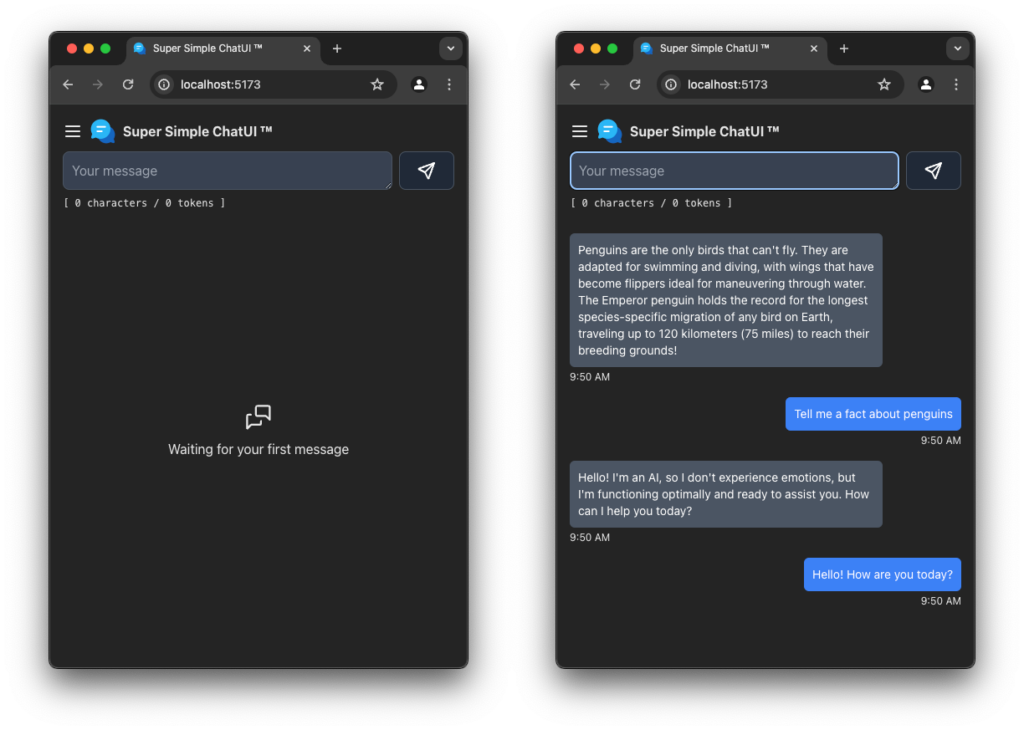Click the send icon in the right window
Screen dimensions: 1024x730
pos(933,170)
